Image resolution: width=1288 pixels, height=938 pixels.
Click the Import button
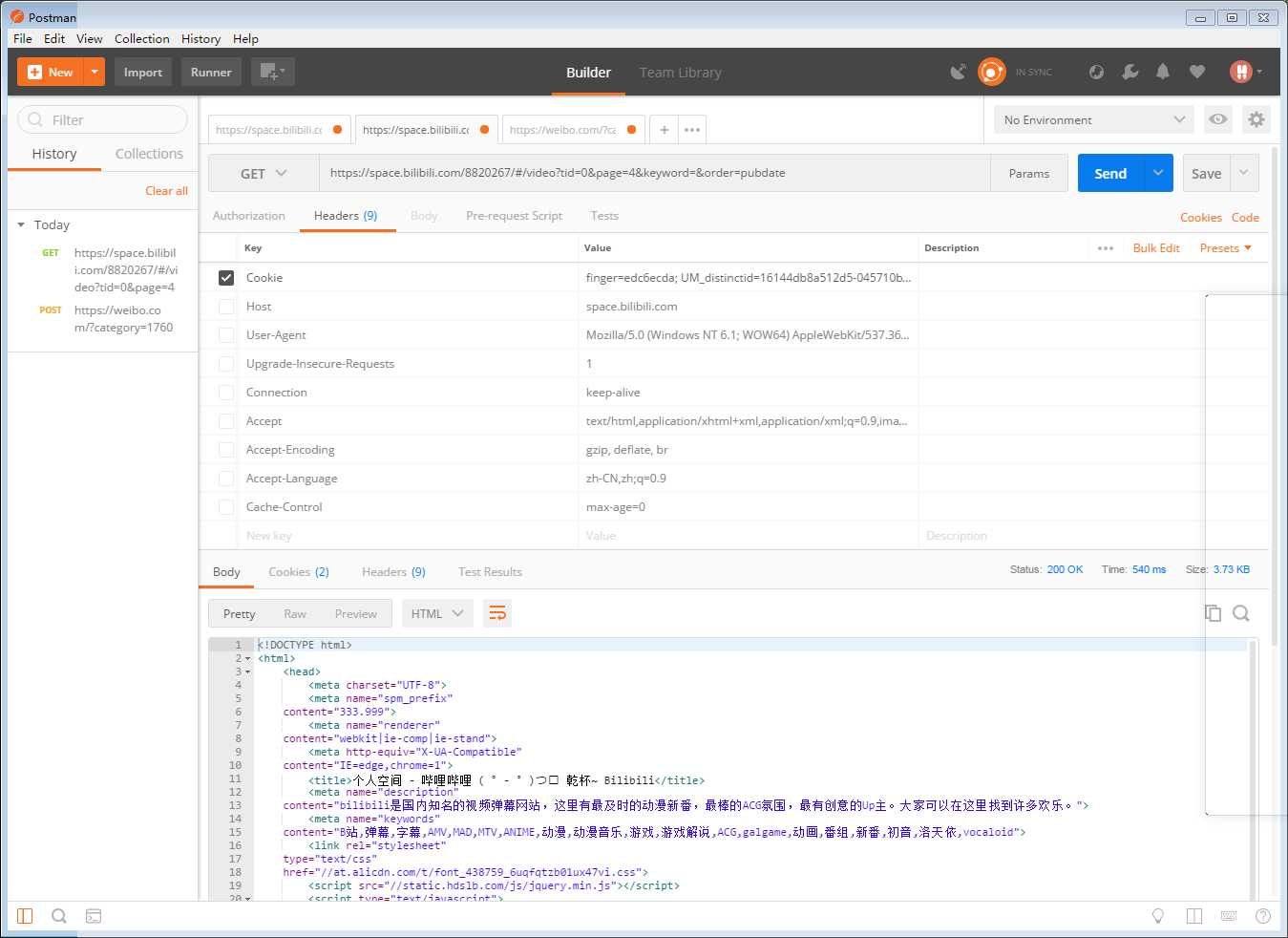click(x=143, y=72)
